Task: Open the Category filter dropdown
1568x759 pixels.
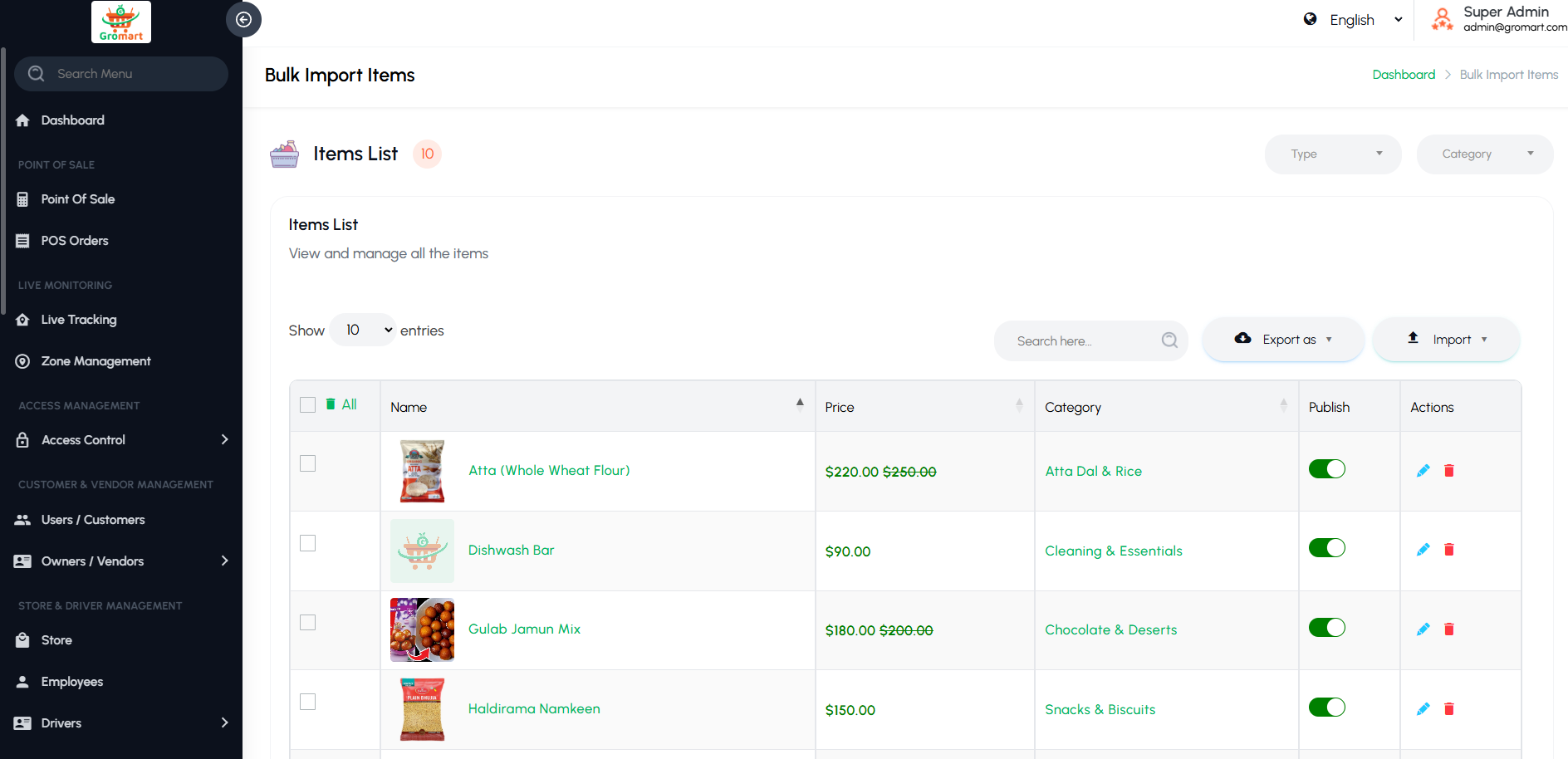Action: click(x=1484, y=154)
